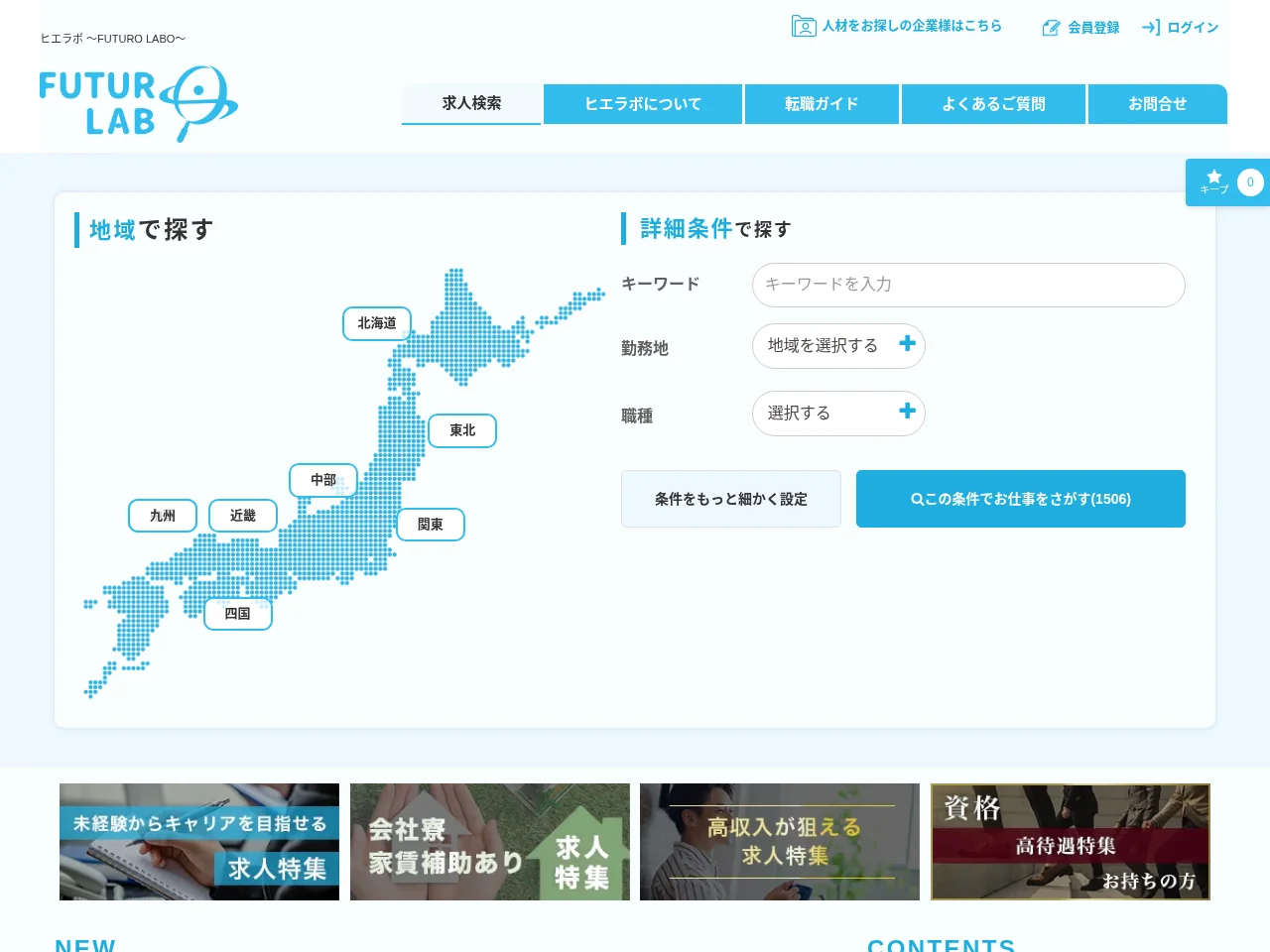This screenshot has height=952, width=1270.
Task: Go to the 転職ガイド menu
Action: tap(822, 104)
